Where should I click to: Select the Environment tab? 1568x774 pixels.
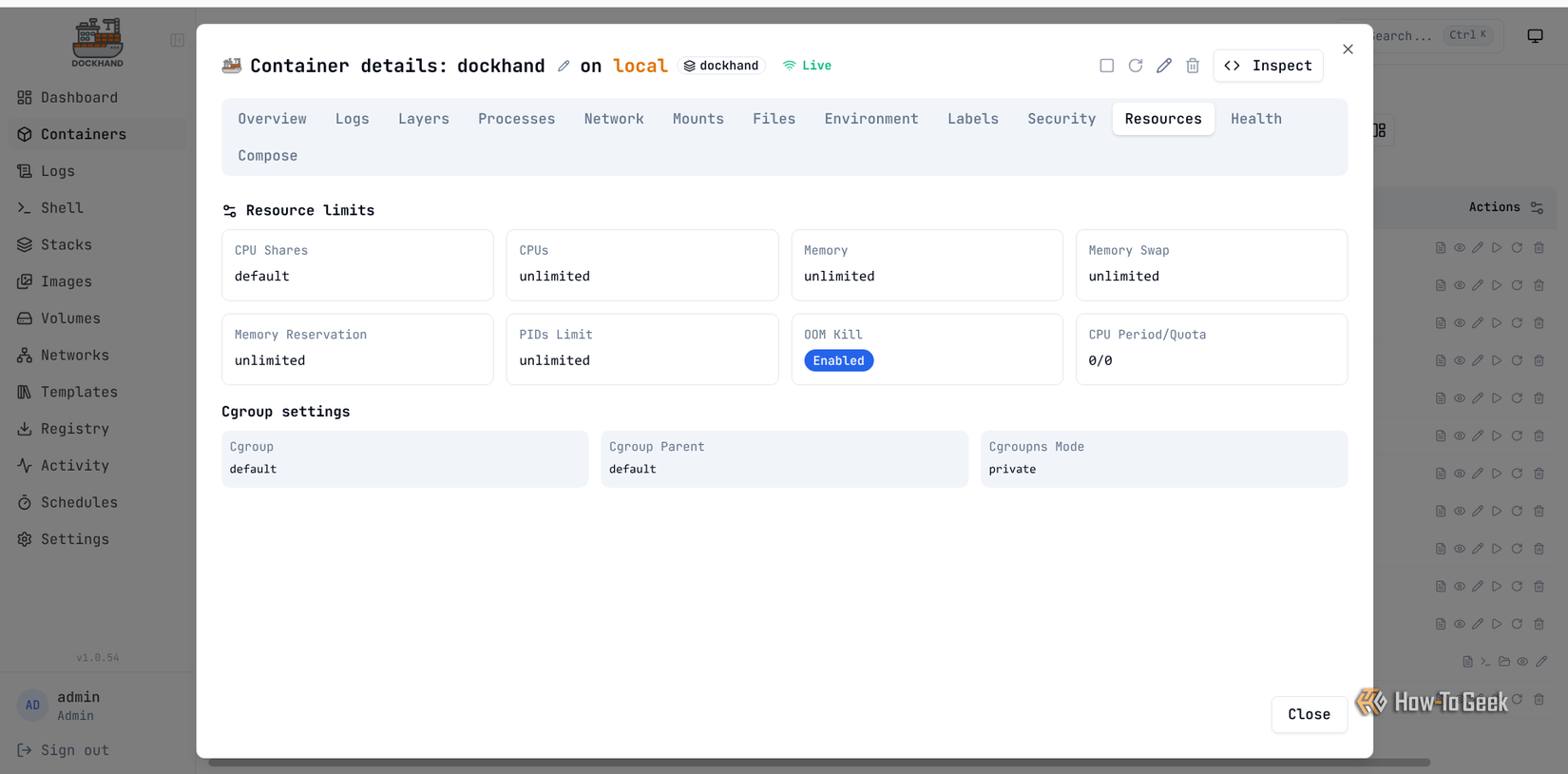coord(871,119)
